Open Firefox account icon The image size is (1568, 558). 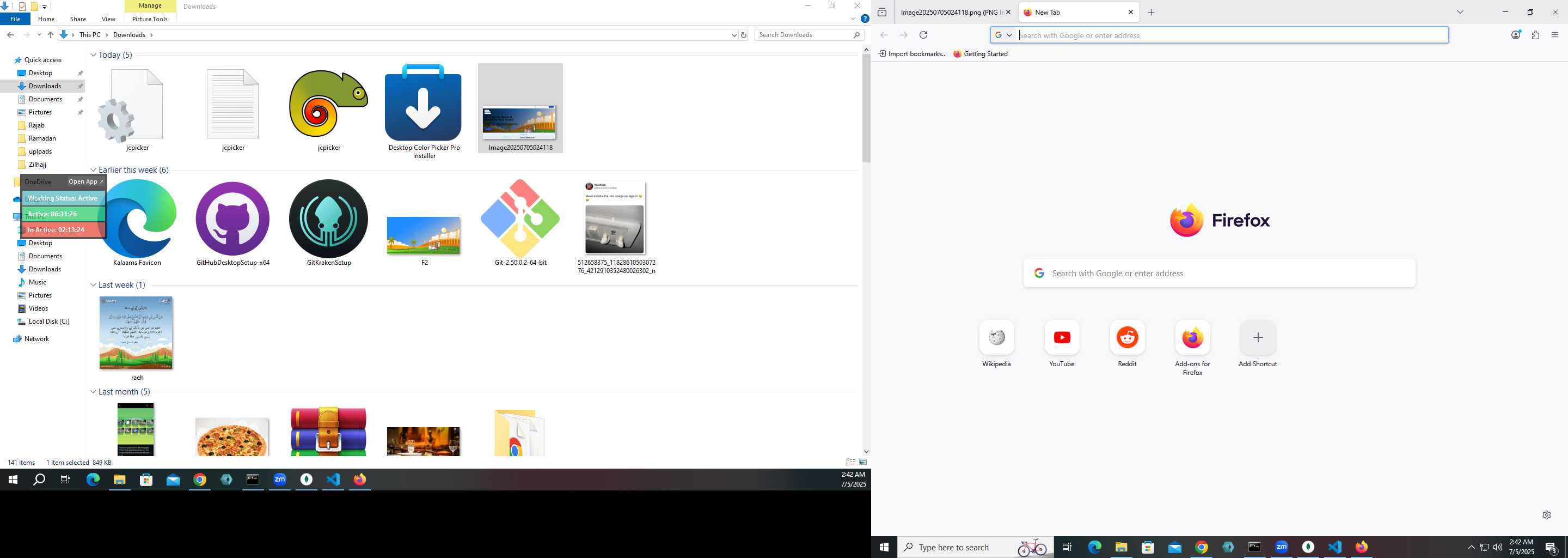tap(1516, 35)
